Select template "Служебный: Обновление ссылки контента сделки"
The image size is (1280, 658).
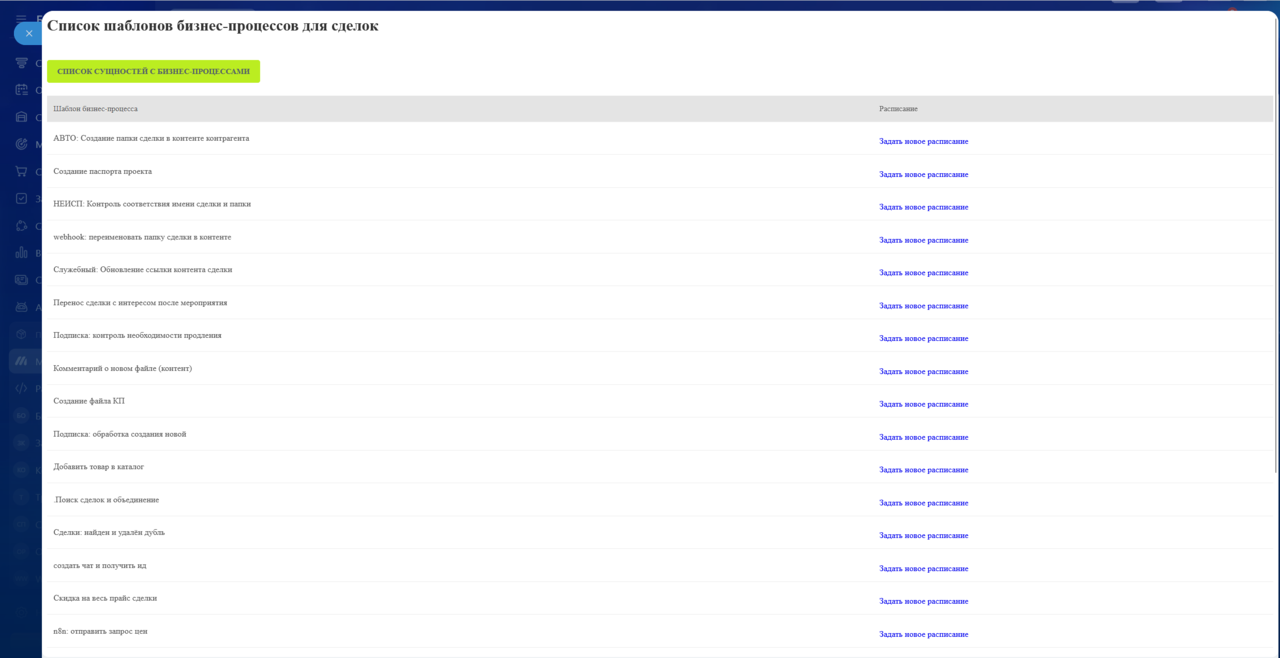click(143, 270)
